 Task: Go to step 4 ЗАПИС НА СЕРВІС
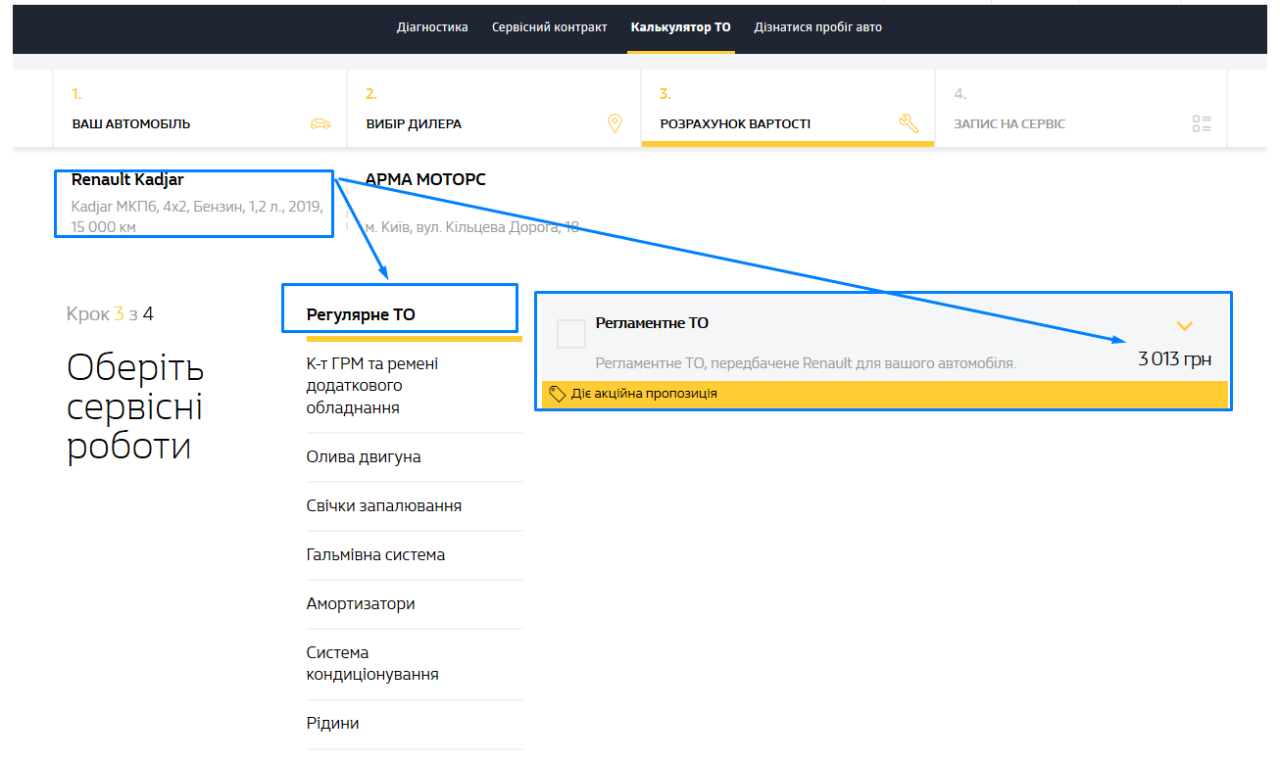(1081, 108)
